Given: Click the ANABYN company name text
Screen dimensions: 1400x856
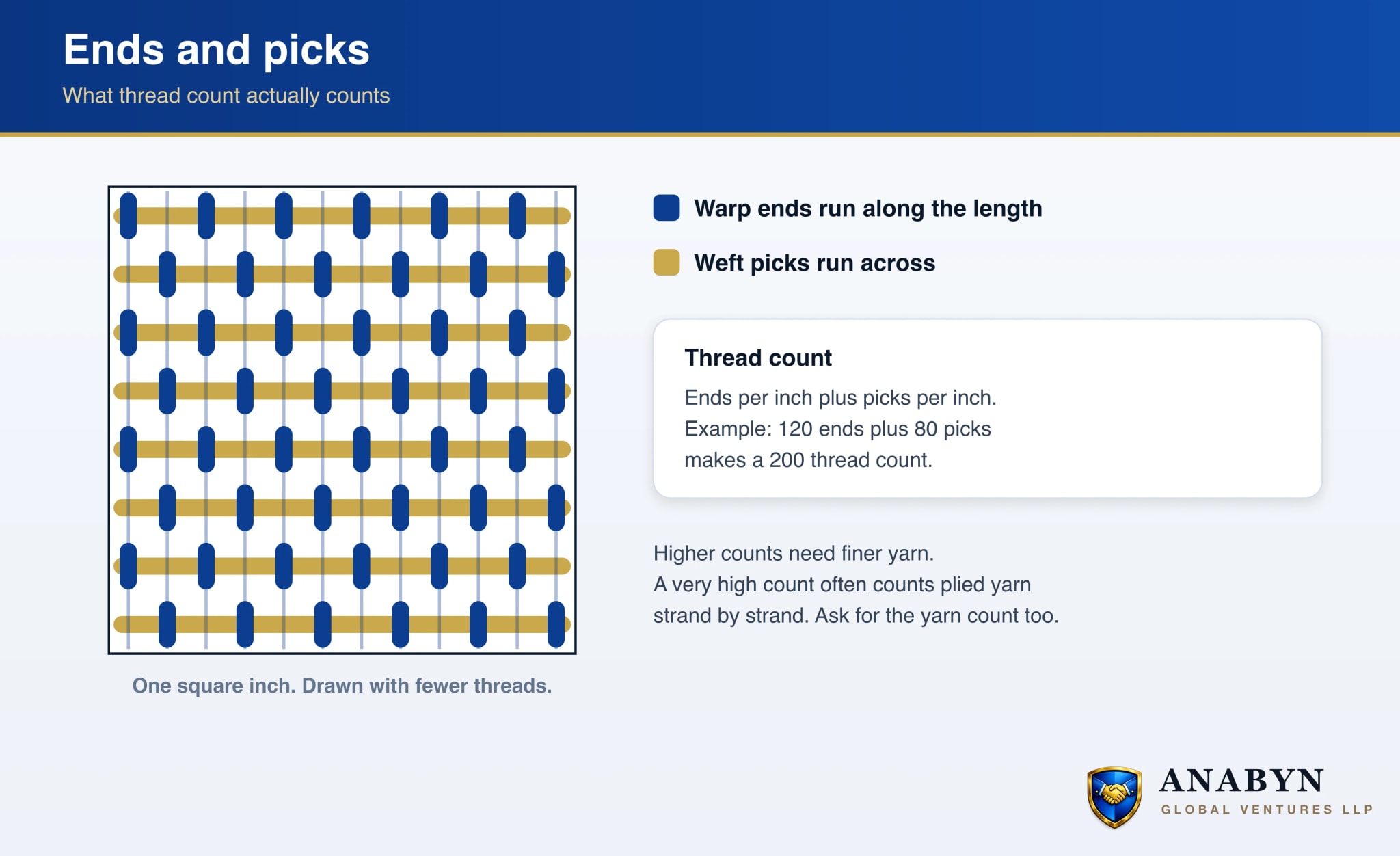Looking at the screenshot, I should [1241, 780].
